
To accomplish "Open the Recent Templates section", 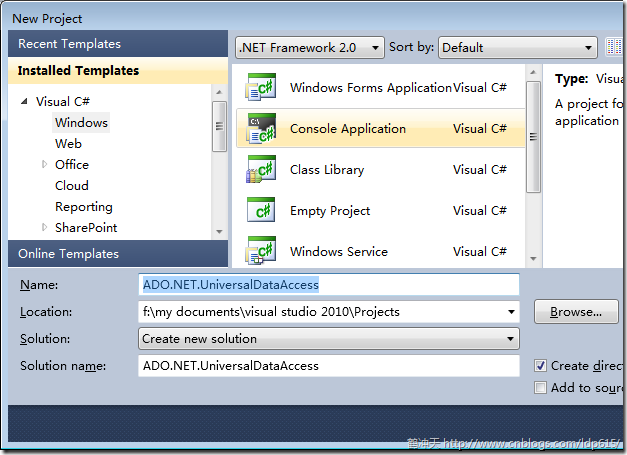I will point(118,44).
